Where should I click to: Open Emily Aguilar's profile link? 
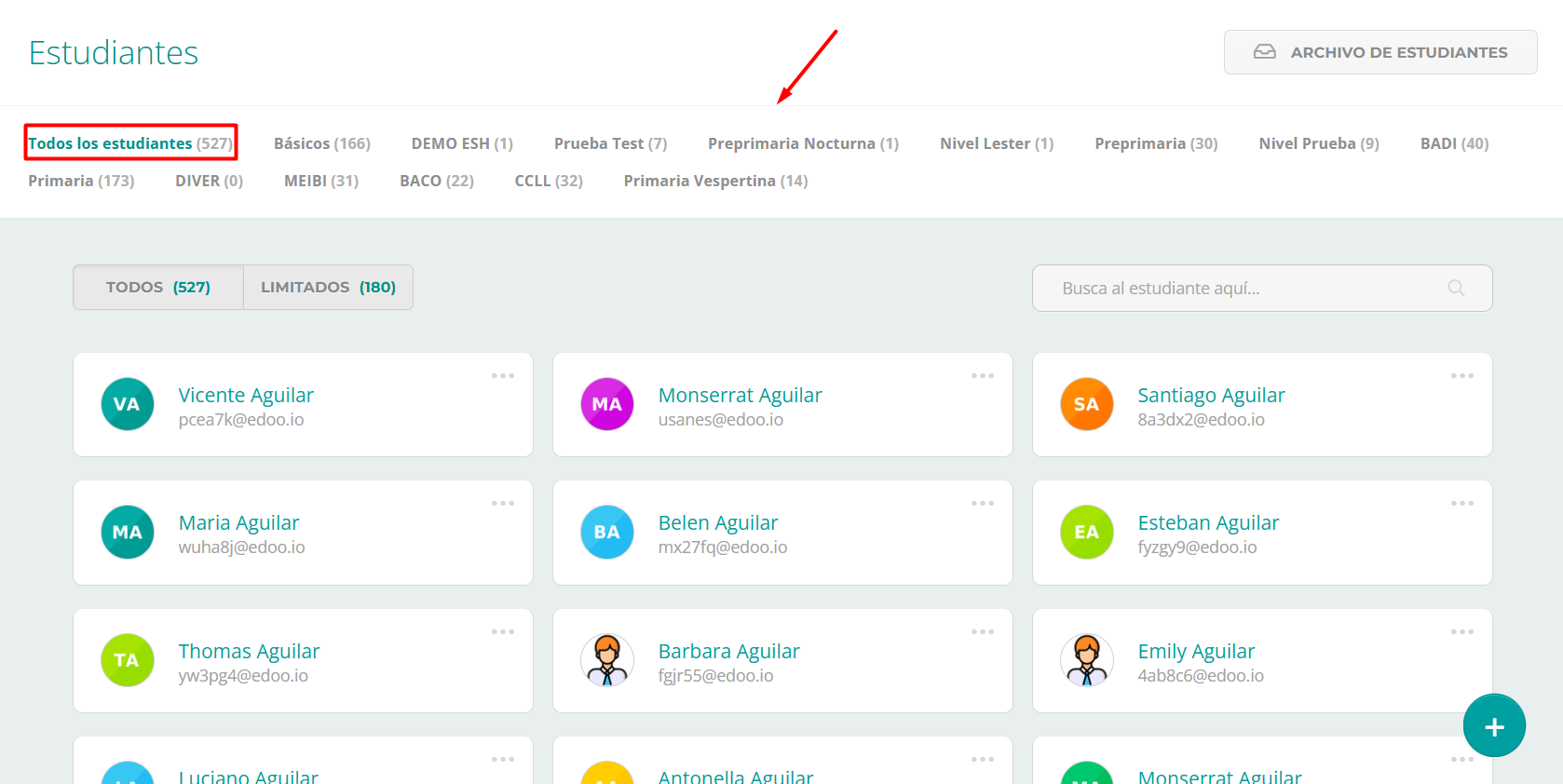click(x=1196, y=651)
